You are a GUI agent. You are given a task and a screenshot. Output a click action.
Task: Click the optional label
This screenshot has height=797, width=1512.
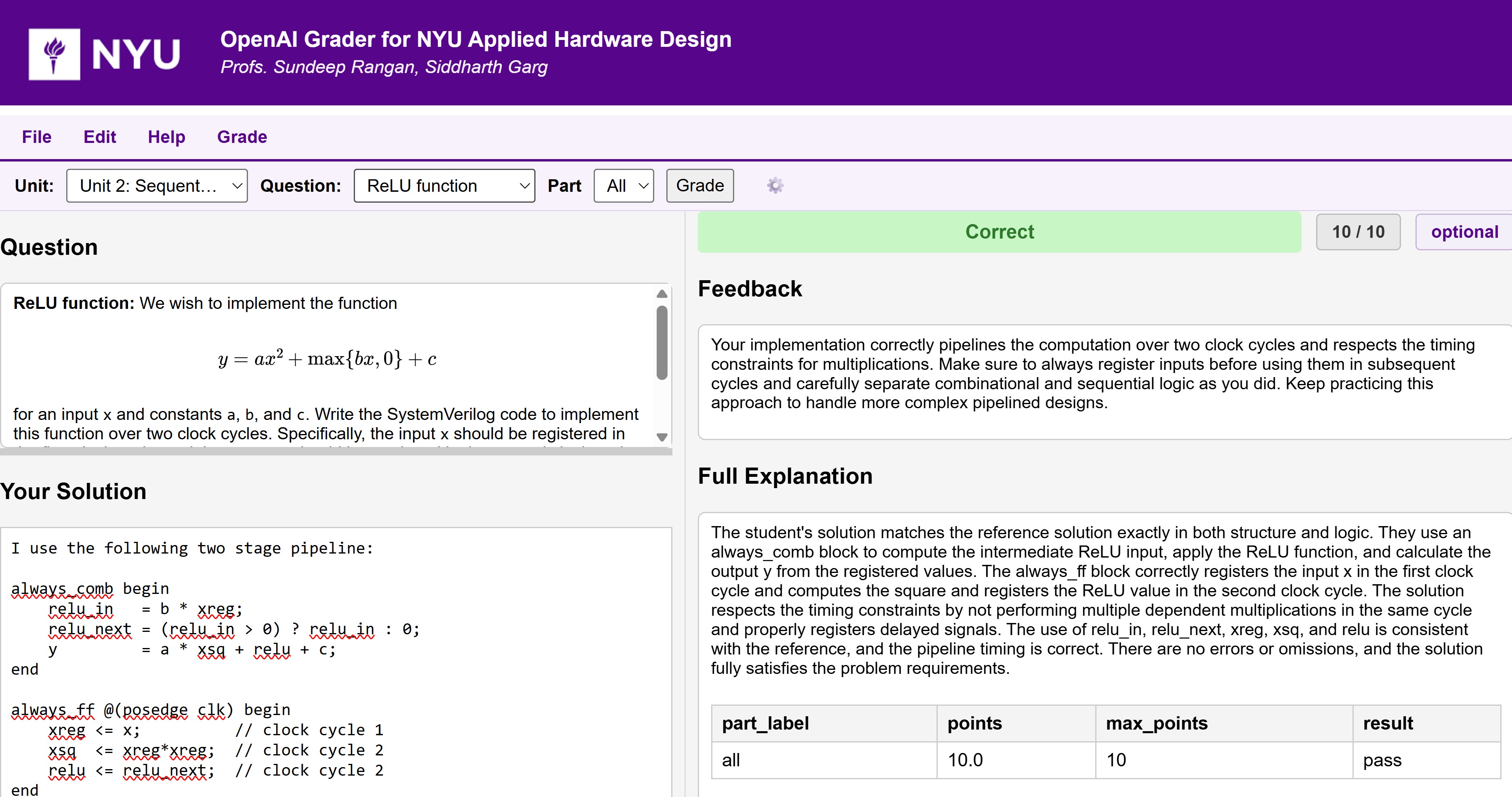(x=1464, y=231)
